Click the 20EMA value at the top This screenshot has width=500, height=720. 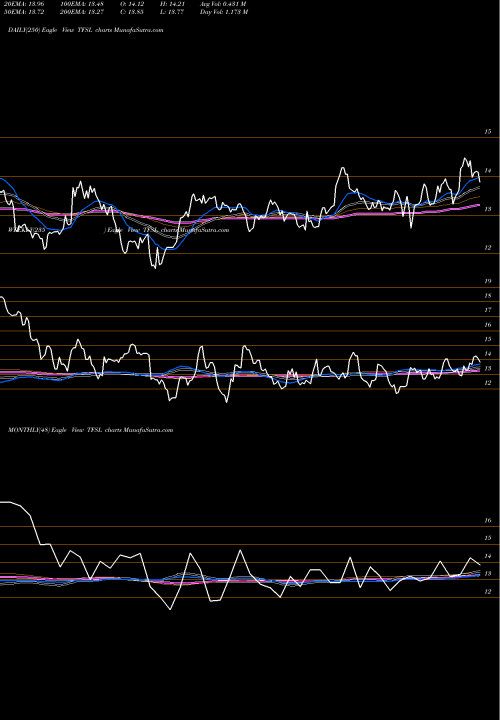[x=24, y=4]
